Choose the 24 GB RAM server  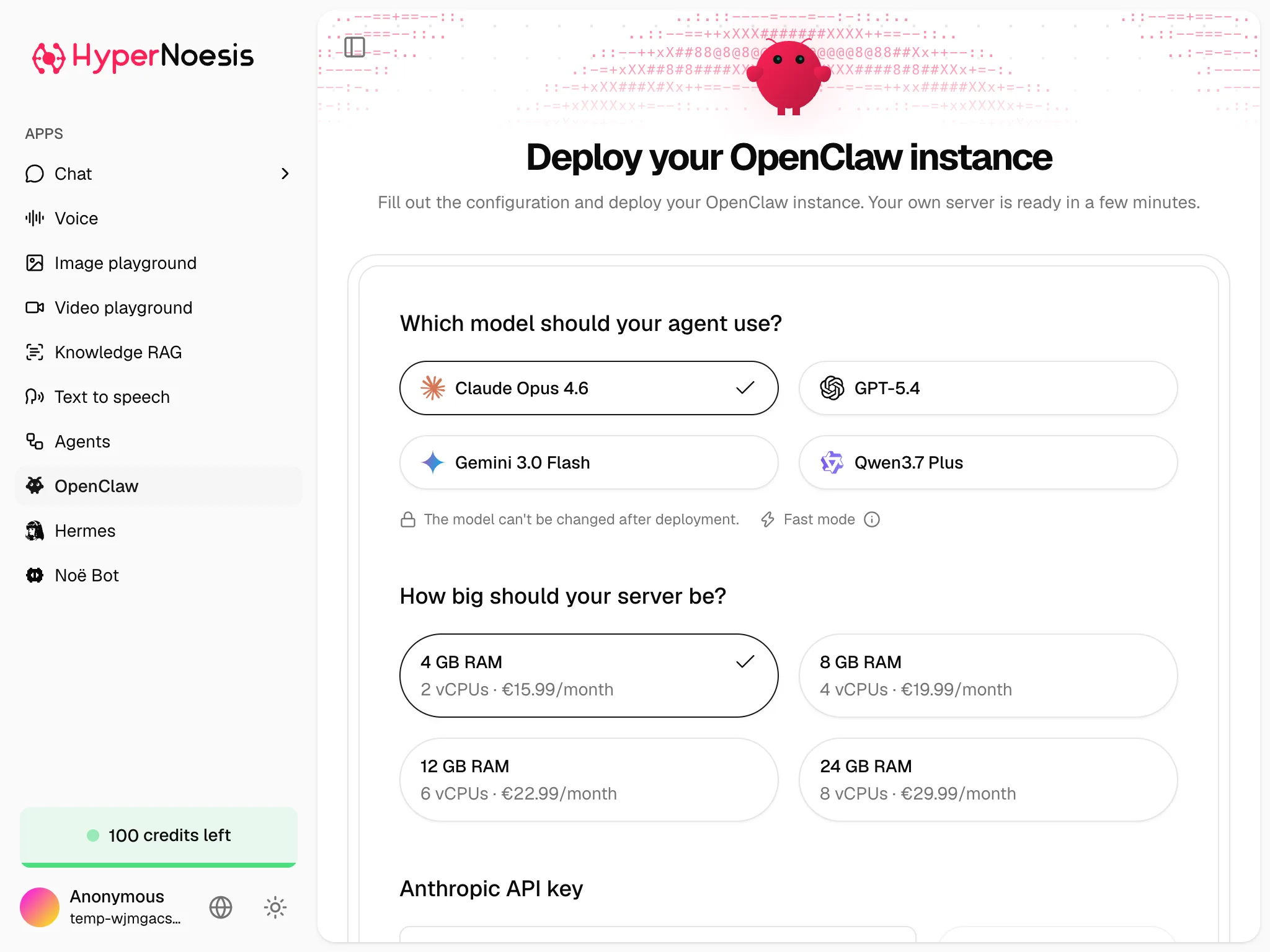[988, 780]
